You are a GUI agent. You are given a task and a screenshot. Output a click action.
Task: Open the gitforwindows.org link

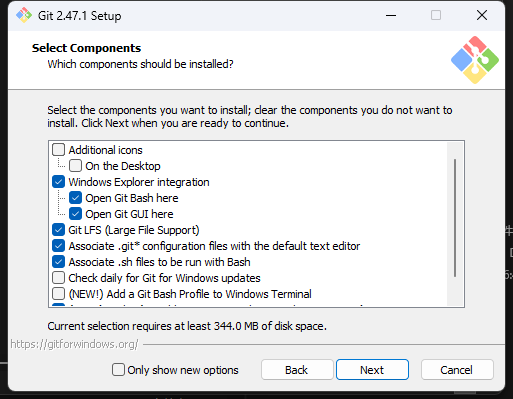(74, 344)
